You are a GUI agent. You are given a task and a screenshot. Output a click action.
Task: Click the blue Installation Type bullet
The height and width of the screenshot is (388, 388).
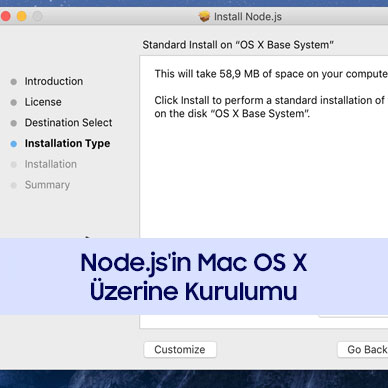(14, 144)
